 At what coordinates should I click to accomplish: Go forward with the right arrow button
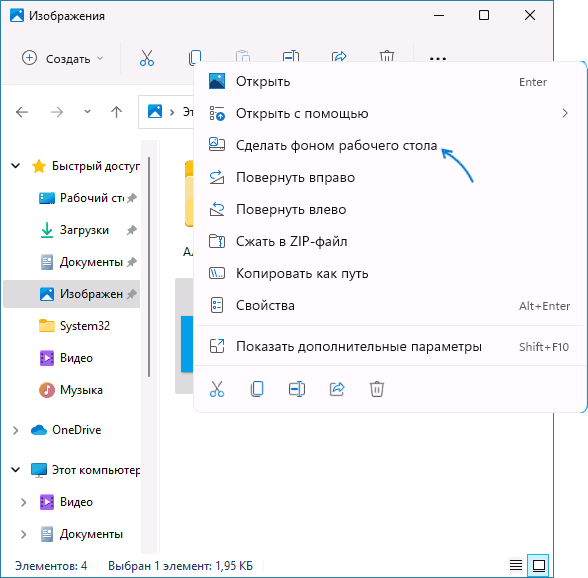pos(57,112)
